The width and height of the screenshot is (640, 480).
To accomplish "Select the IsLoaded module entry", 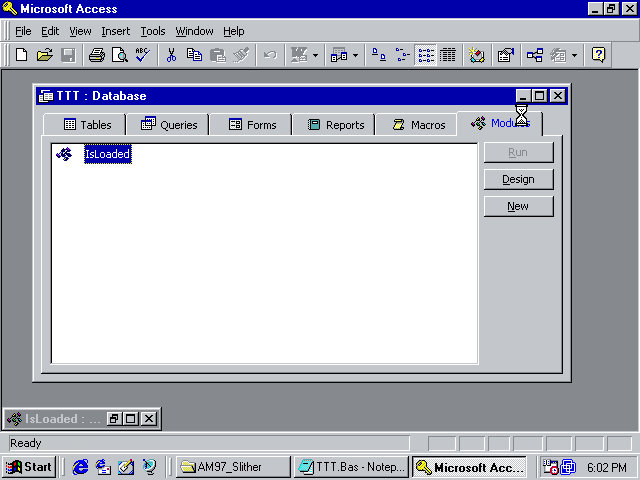I will 108,154.
